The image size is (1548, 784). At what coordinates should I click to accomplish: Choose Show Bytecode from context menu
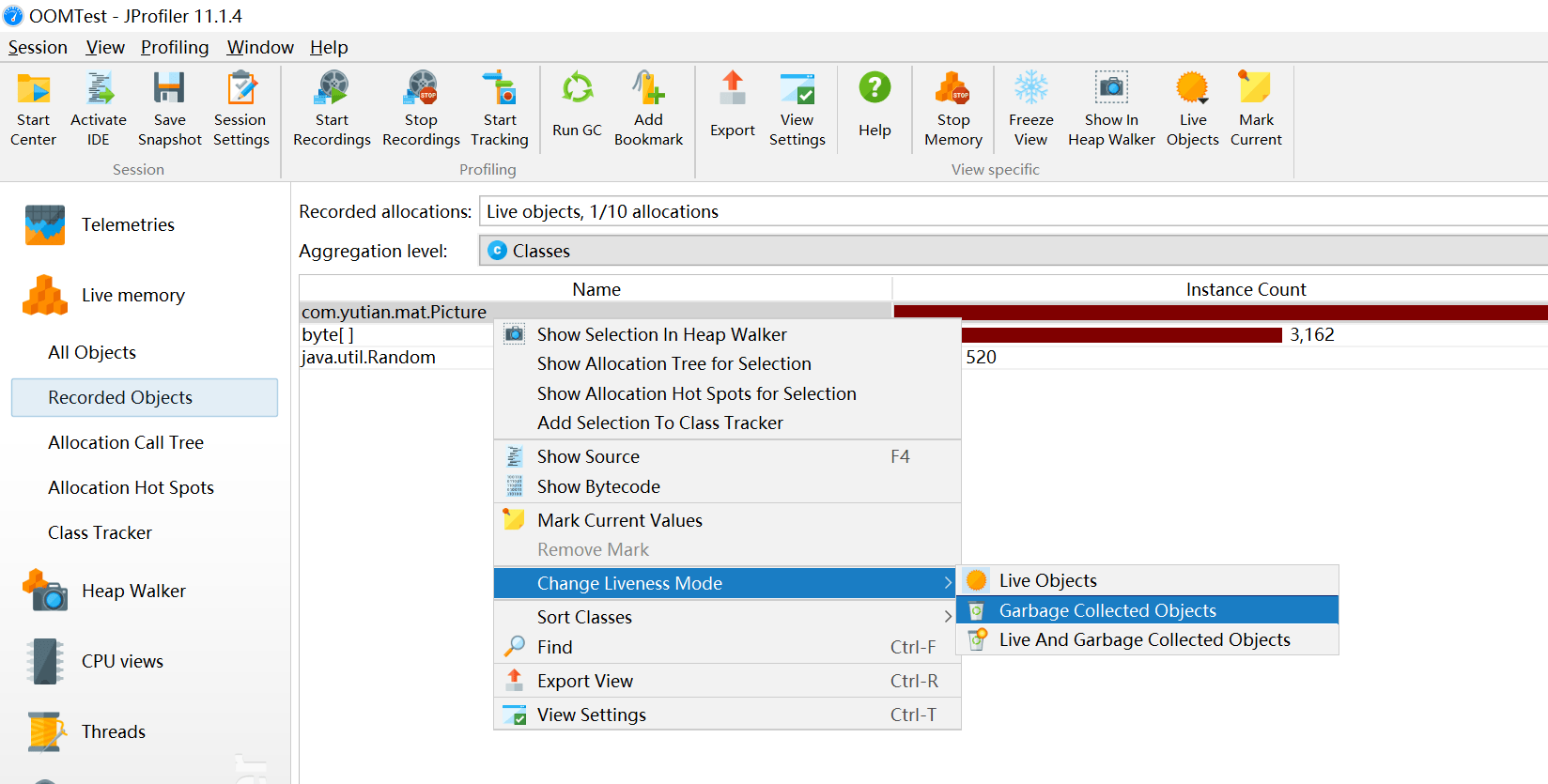pos(598,487)
